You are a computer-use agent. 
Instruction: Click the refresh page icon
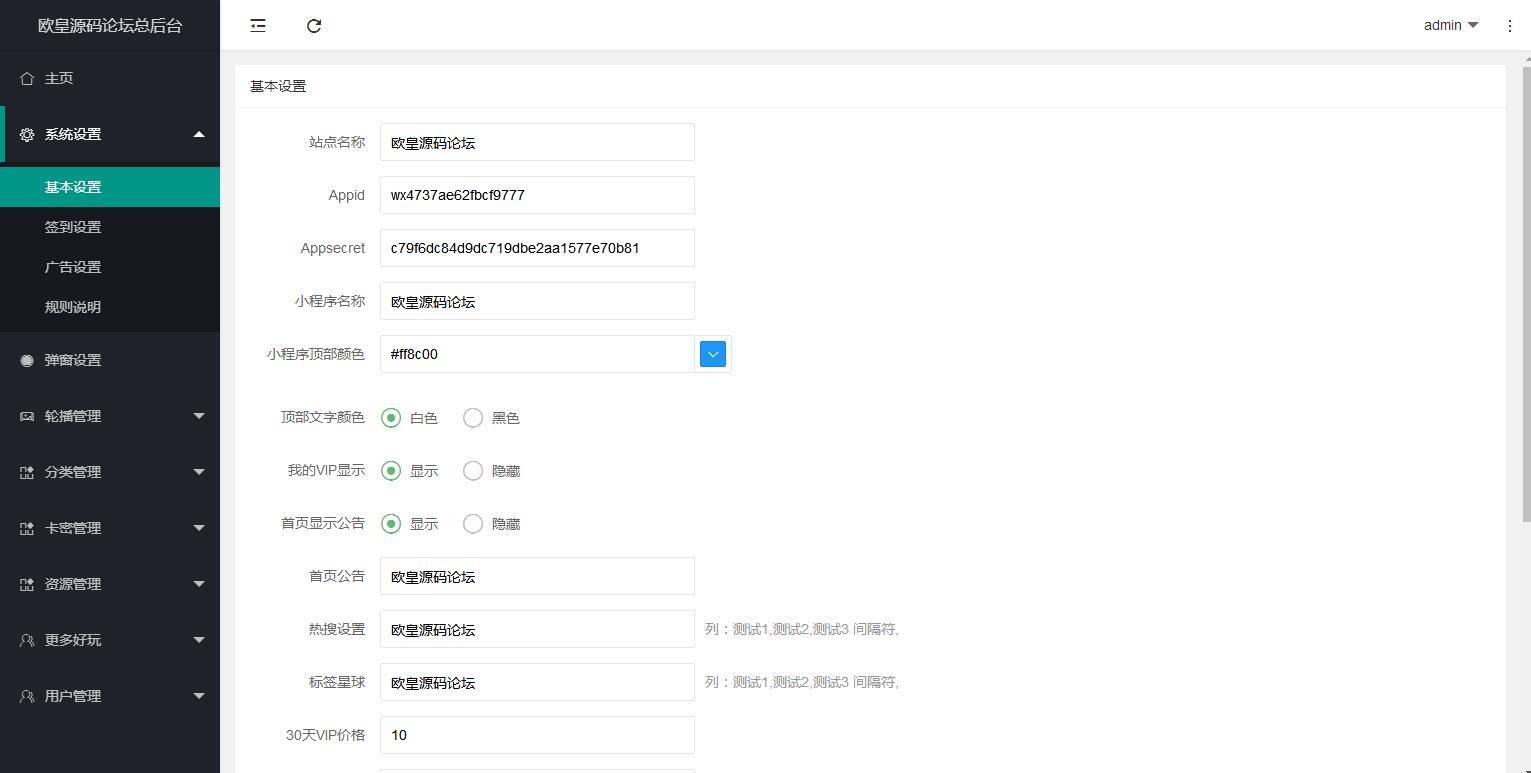tap(314, 25)
